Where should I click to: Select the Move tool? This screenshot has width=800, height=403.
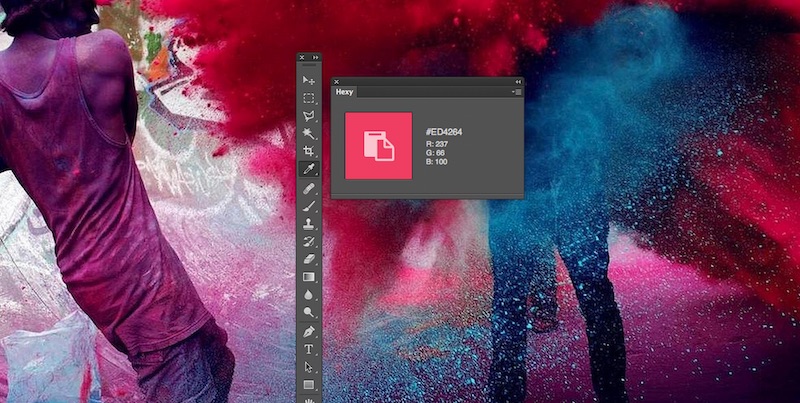tap(309, 80)
